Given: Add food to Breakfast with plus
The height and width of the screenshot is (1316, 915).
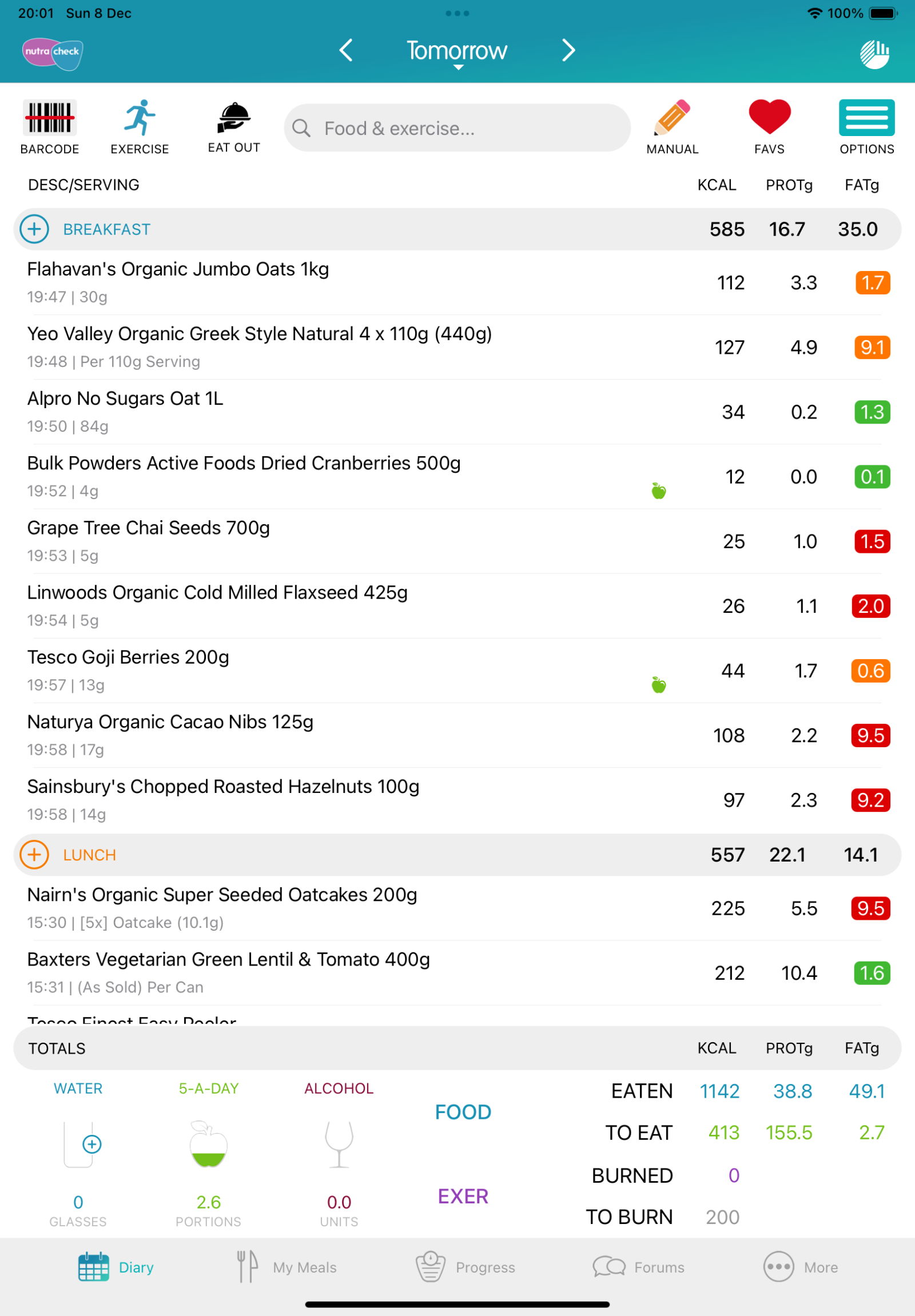Looking at the screenshot, I should coord(34,229).
